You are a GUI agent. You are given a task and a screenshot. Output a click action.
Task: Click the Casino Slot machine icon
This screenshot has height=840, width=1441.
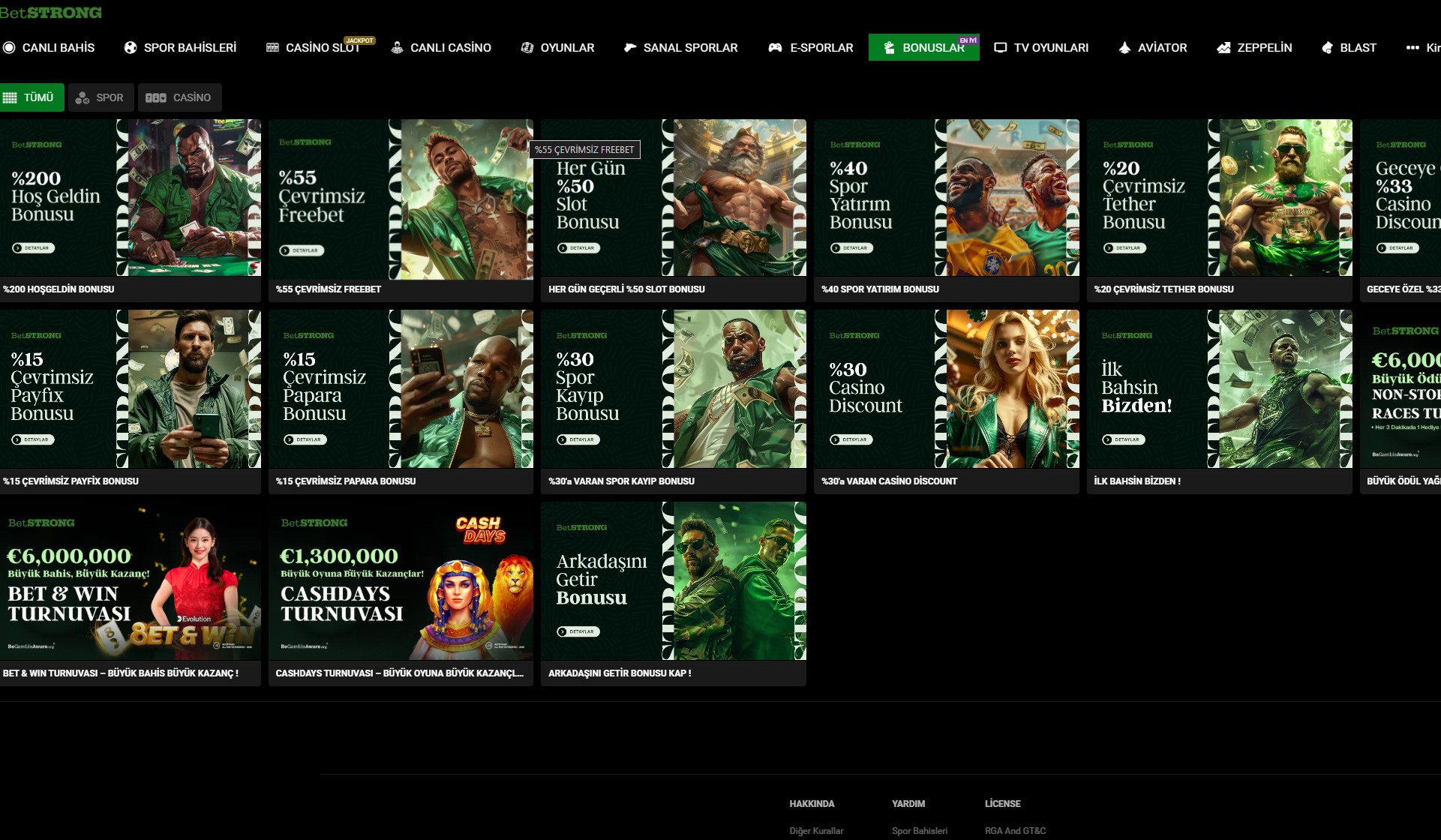tap(272, 47)
